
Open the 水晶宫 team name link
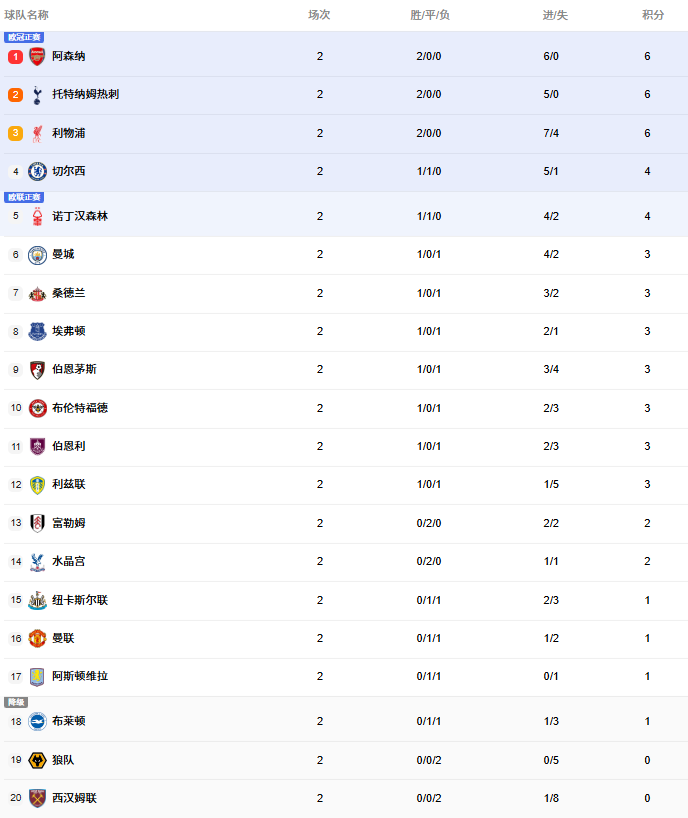(69, 561)
